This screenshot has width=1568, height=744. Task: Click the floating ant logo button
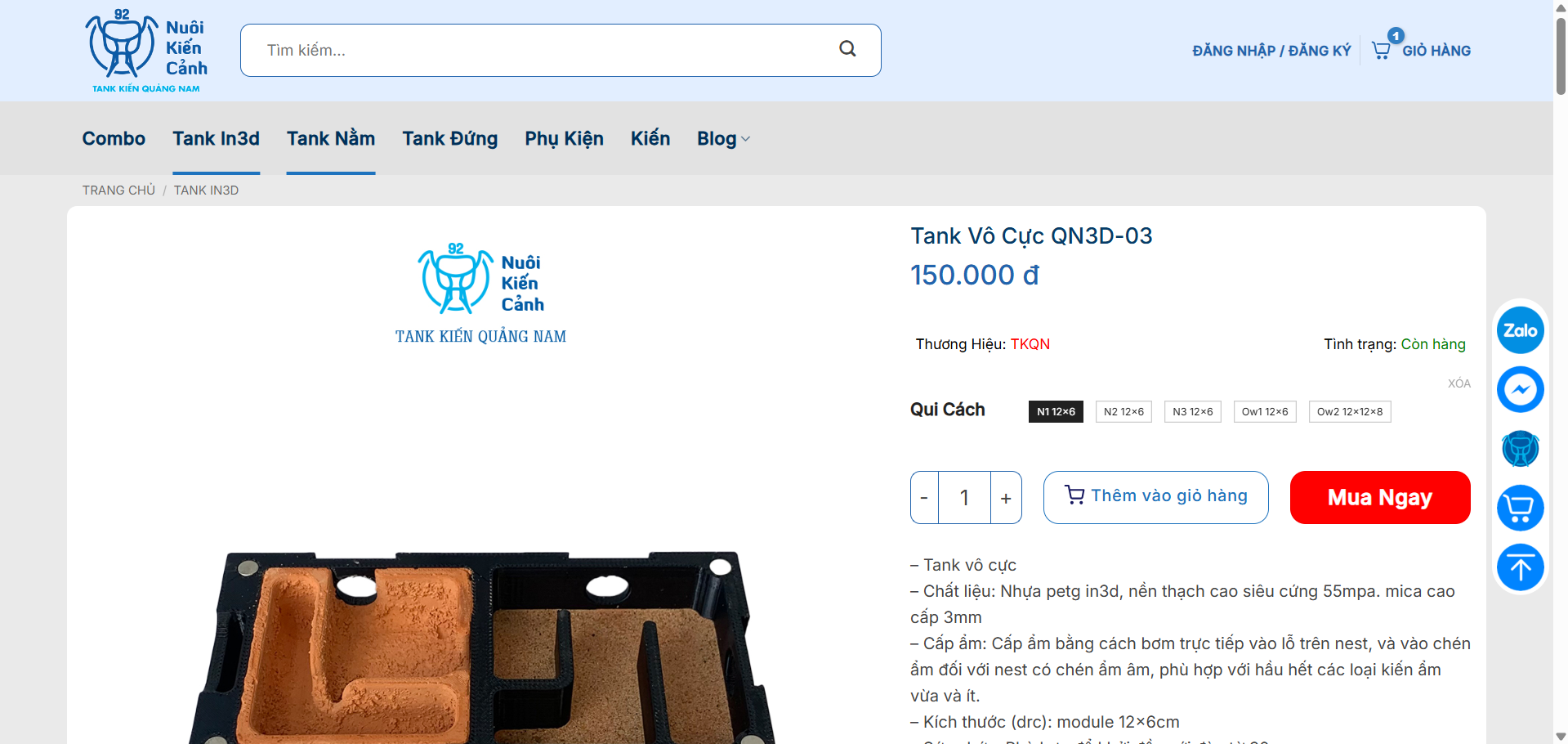point(1520,449)
